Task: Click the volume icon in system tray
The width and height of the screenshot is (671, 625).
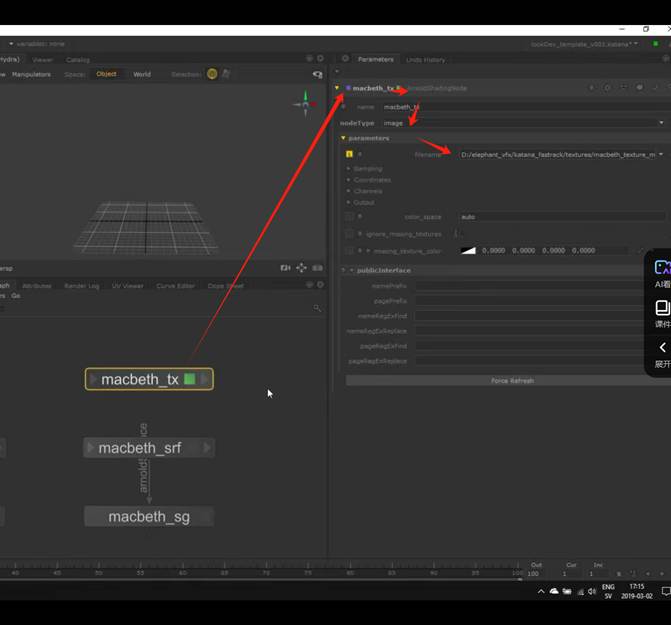Action: pyautogui.click(x=593, y=592)
